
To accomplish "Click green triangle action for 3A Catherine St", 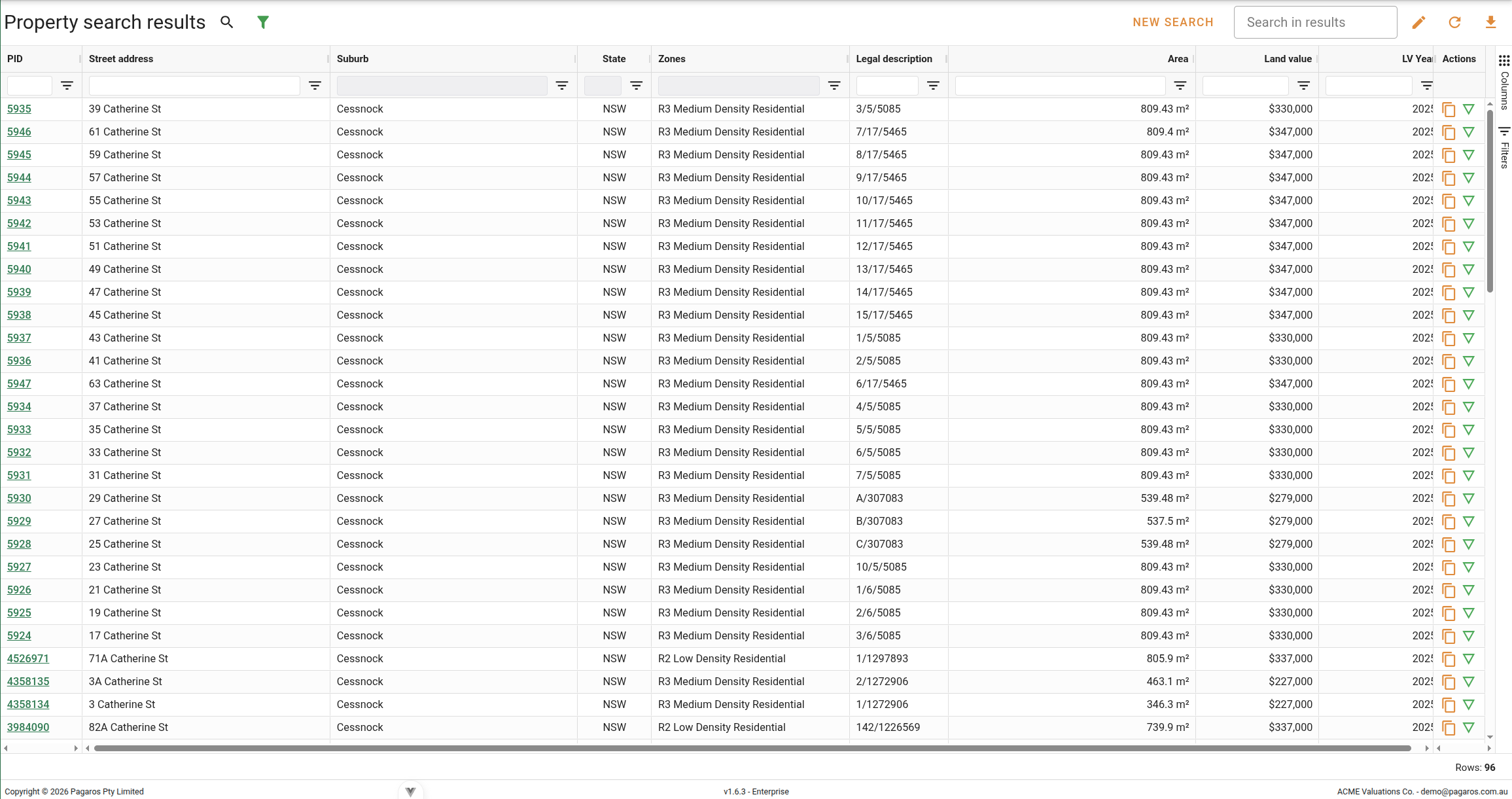I will pos(1469,682).
